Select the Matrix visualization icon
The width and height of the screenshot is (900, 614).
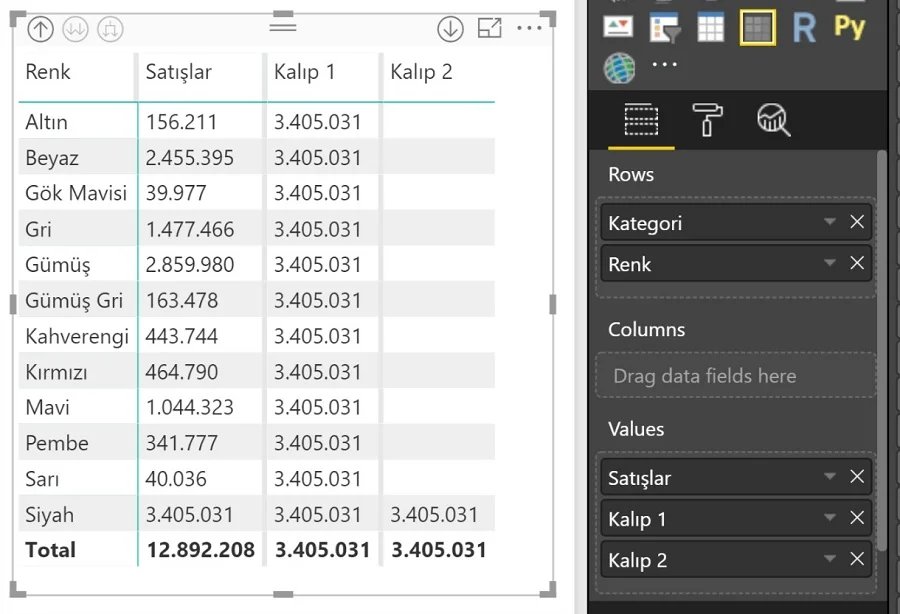tap(758, 28)
